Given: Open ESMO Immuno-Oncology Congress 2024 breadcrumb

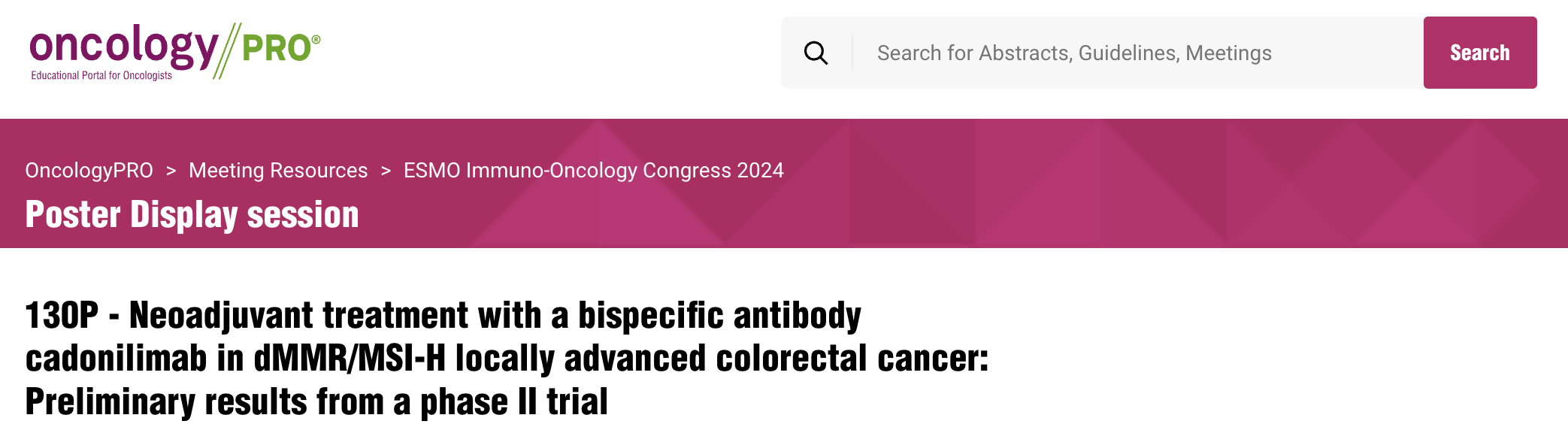Looking at the screenshot, I should point(593,171).
